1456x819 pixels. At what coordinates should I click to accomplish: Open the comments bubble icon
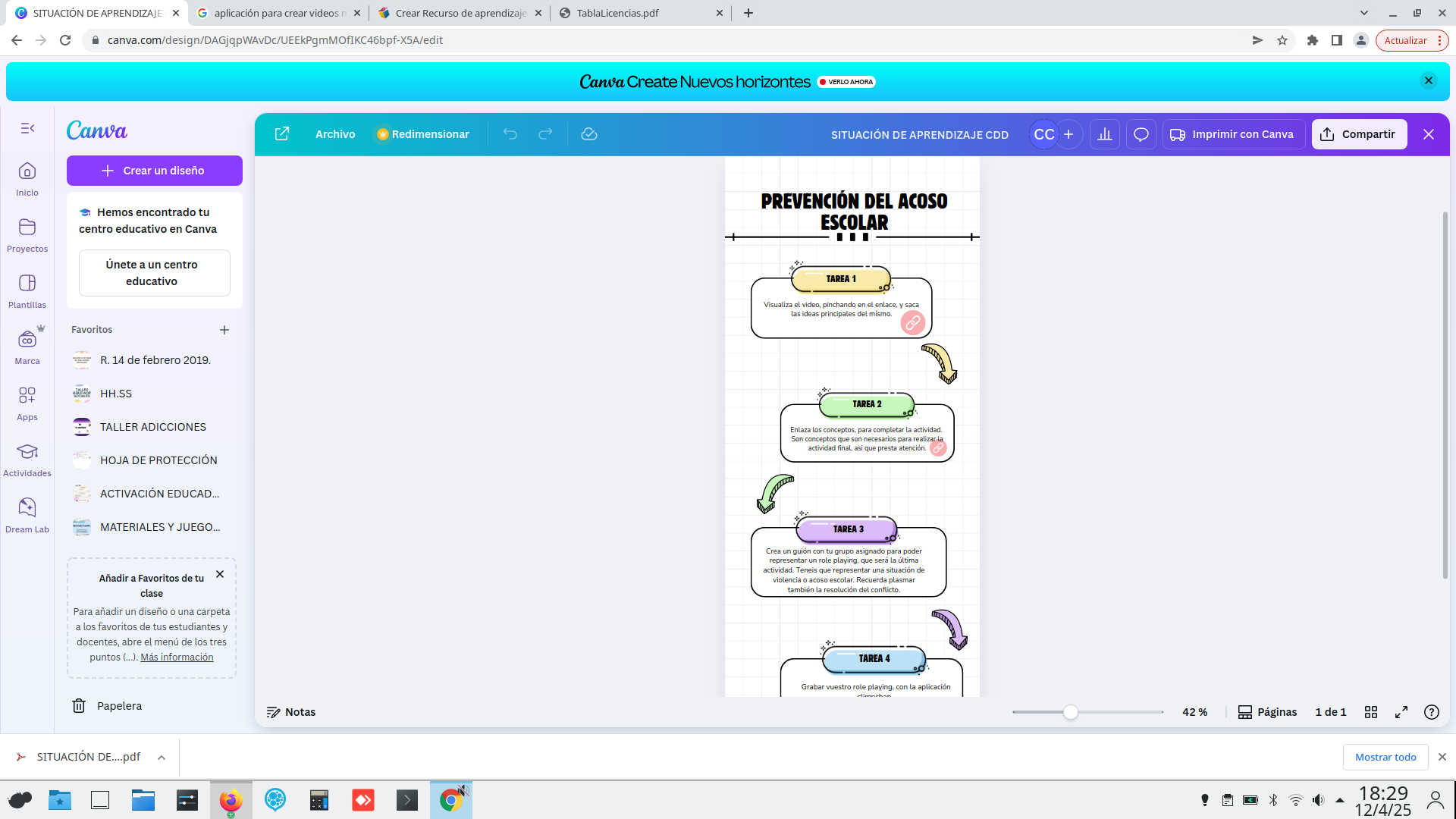point(1141,133)
